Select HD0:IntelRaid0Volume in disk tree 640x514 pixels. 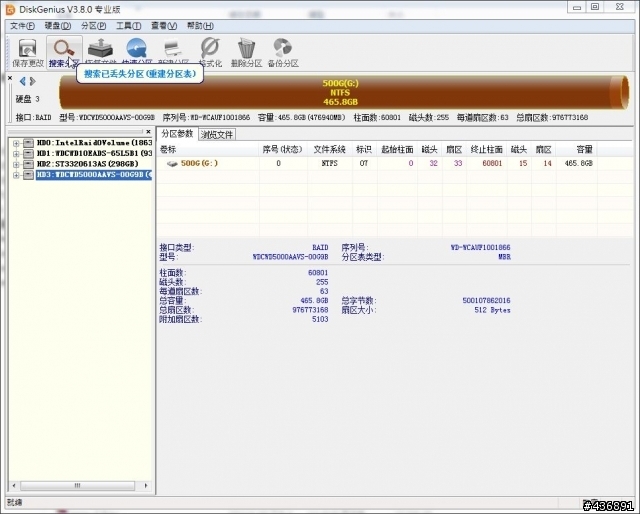coord(94,142)
